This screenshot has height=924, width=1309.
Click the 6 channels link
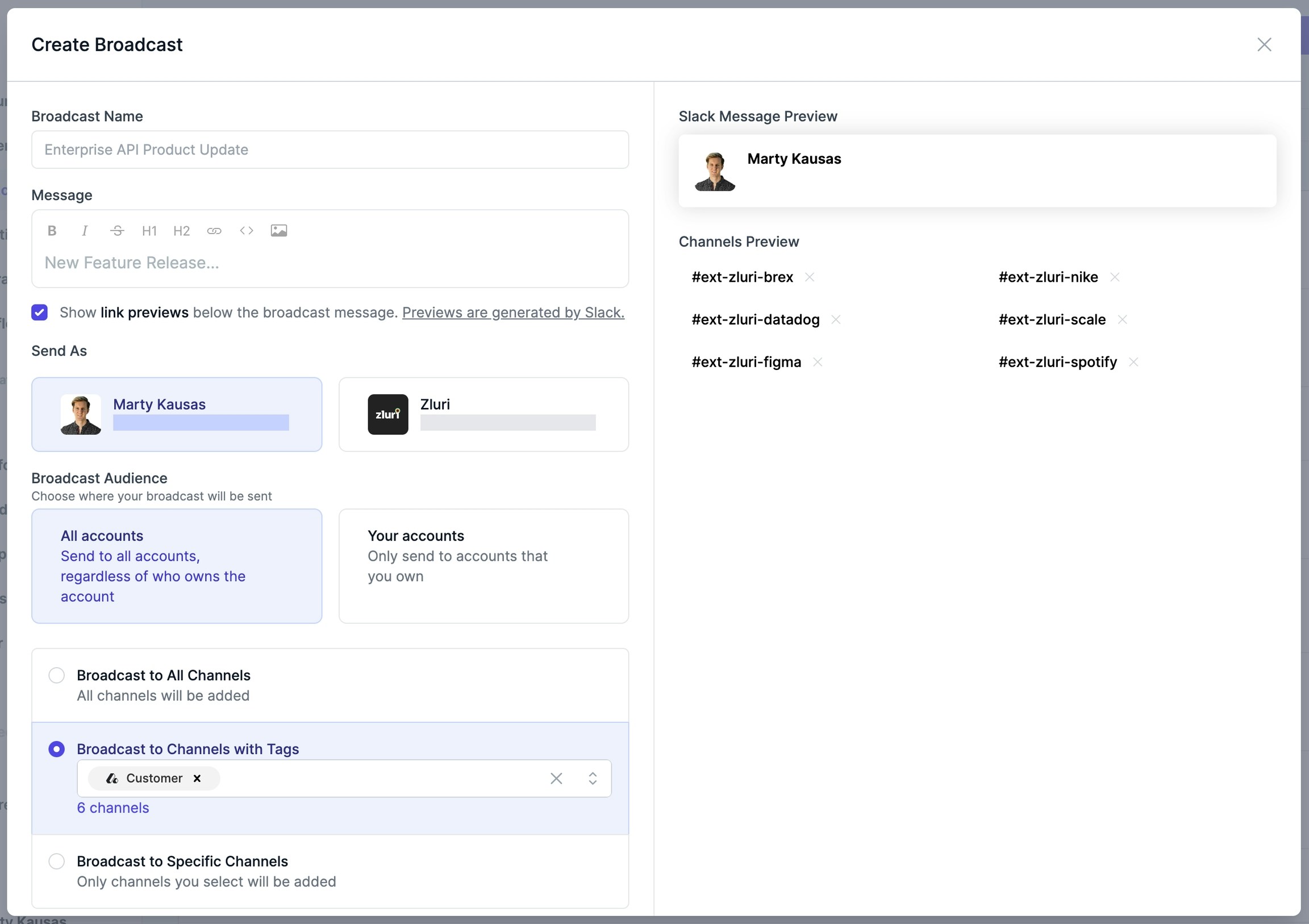113,808
